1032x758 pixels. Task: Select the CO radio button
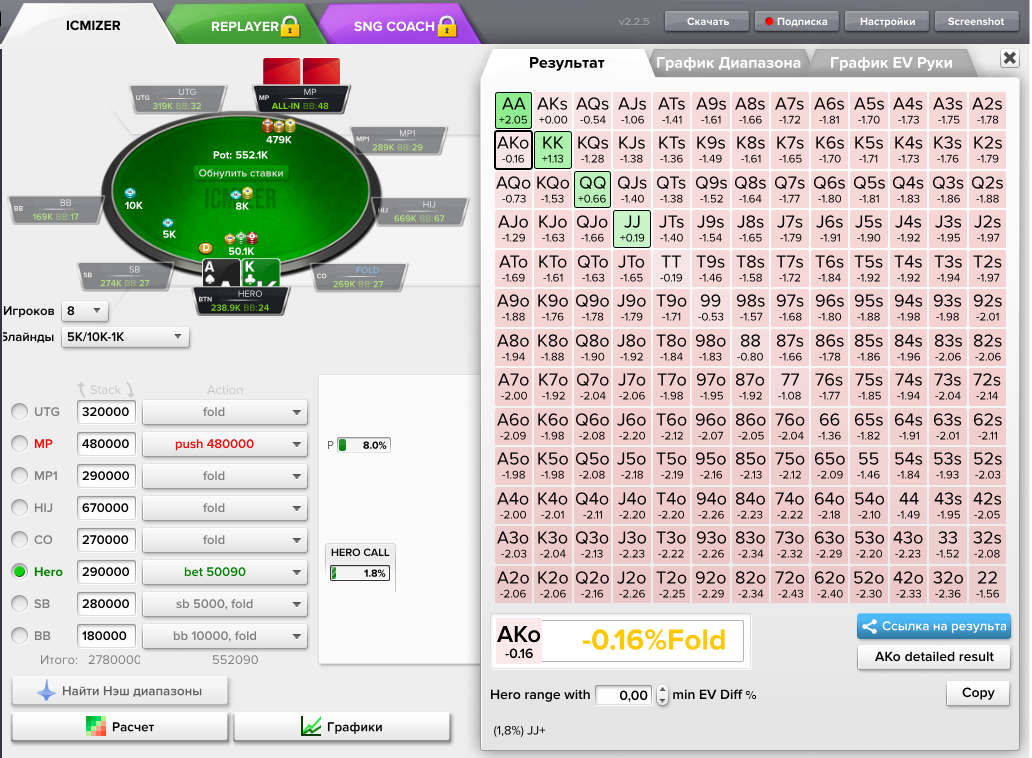pyautogui.click(x=20, y=540)
